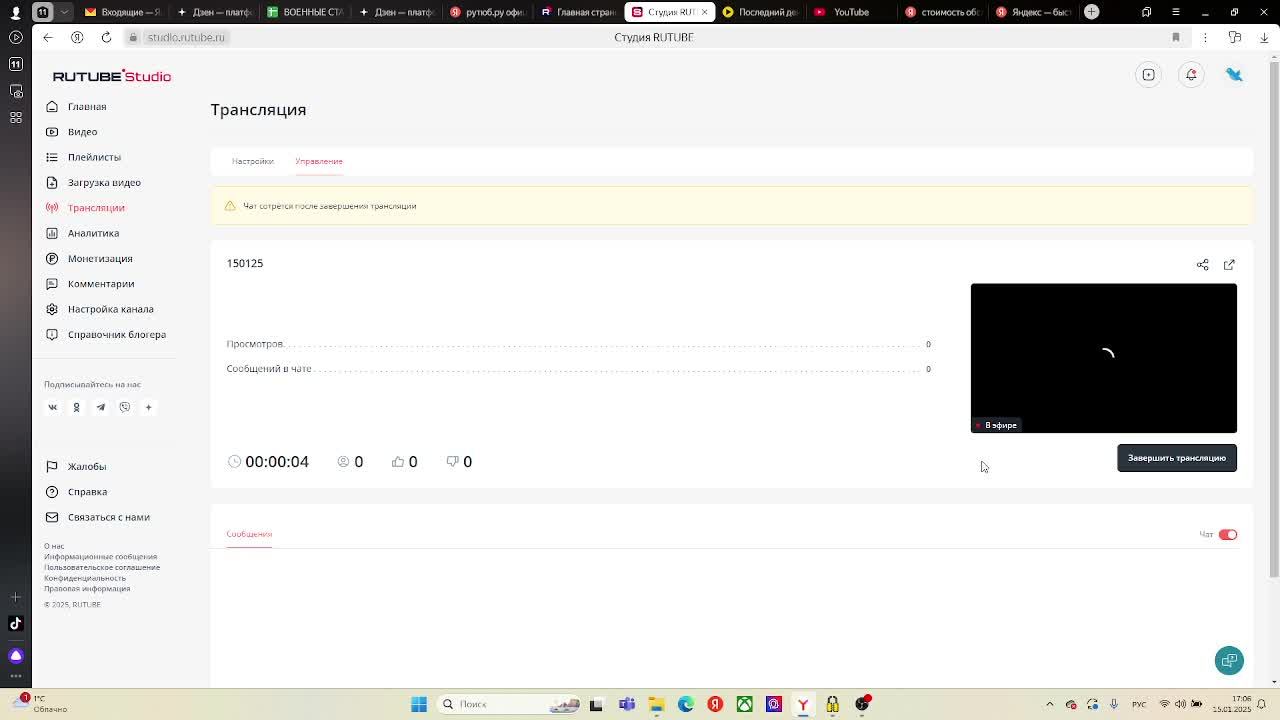Open the channel avatar menu

1234,75
